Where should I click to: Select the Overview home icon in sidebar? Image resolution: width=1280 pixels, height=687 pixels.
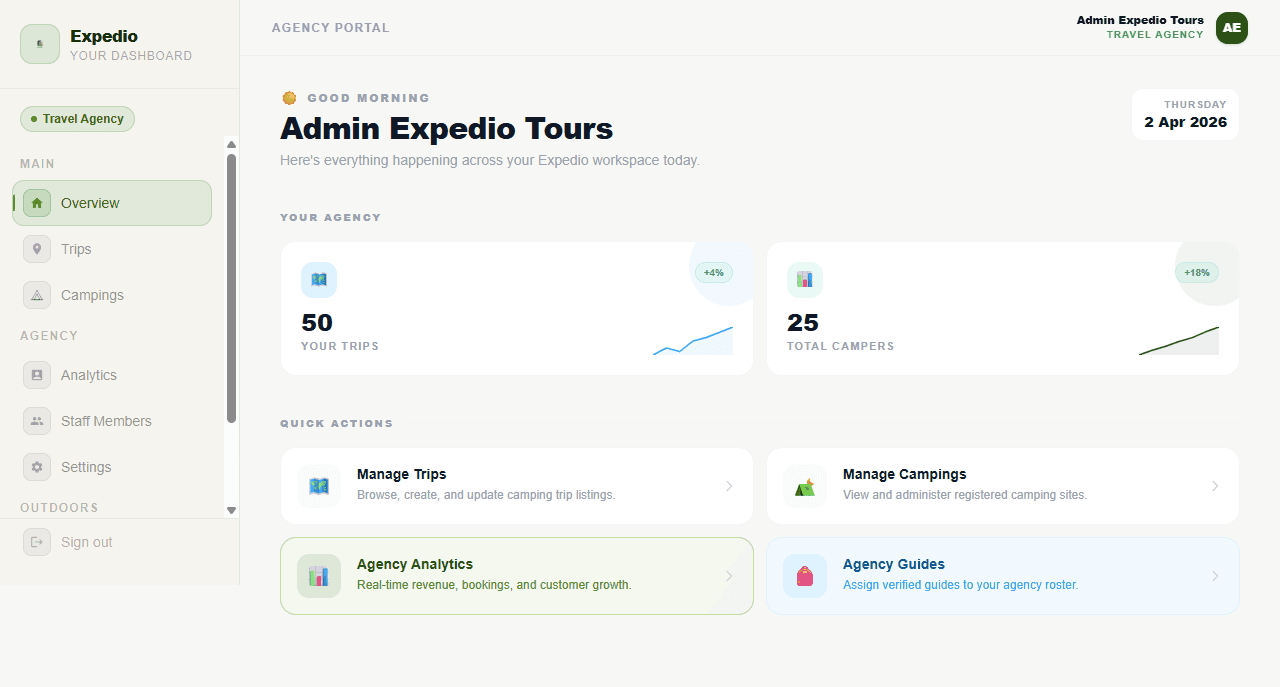pos(37,202)
